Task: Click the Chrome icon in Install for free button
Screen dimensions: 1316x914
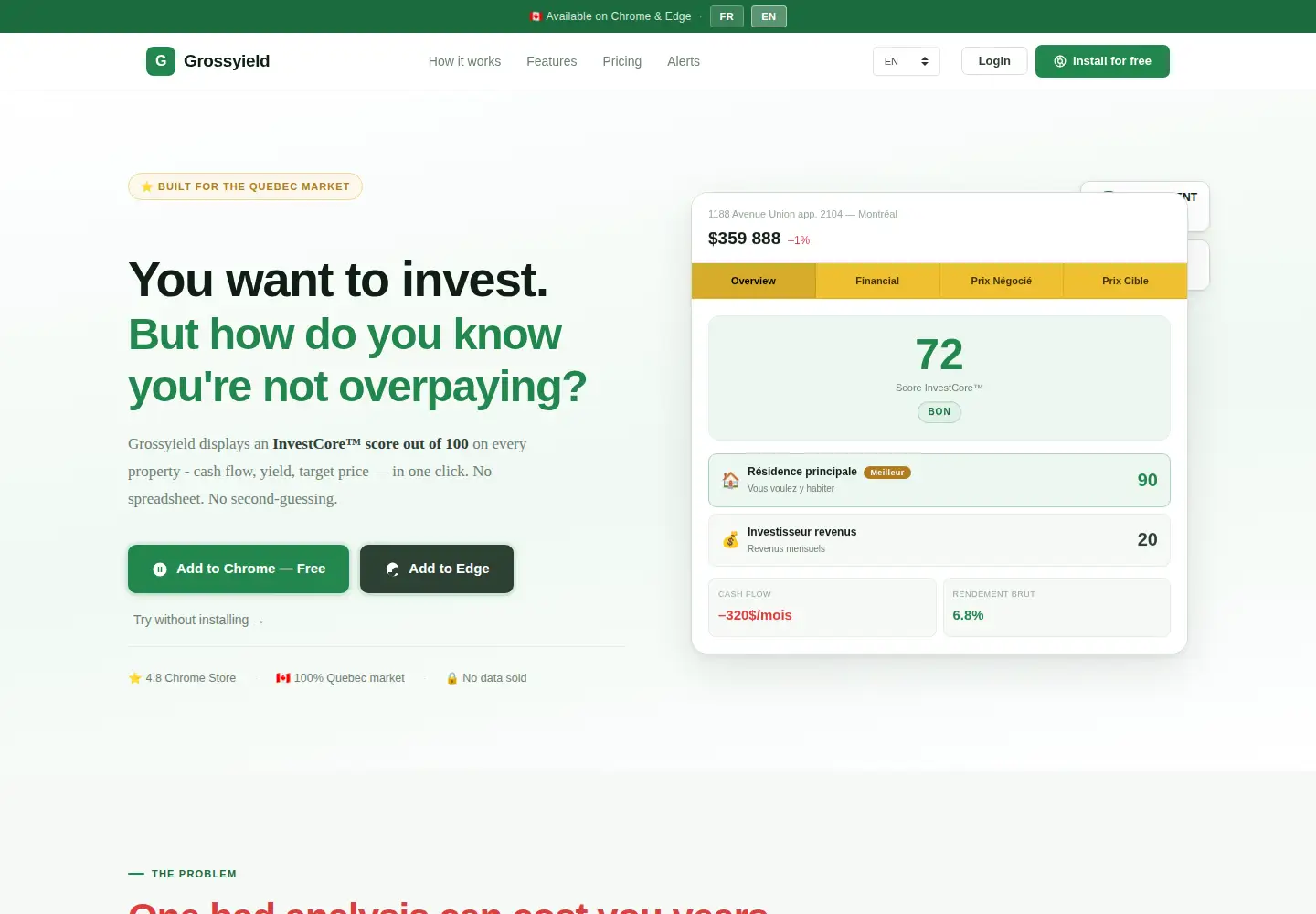Action: coord(1060,61)
